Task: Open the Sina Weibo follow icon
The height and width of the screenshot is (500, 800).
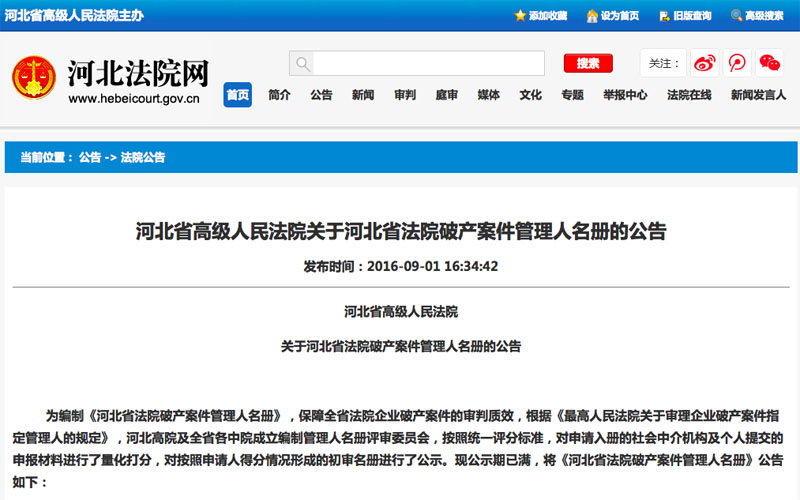Action: click(x=705, y=63)
